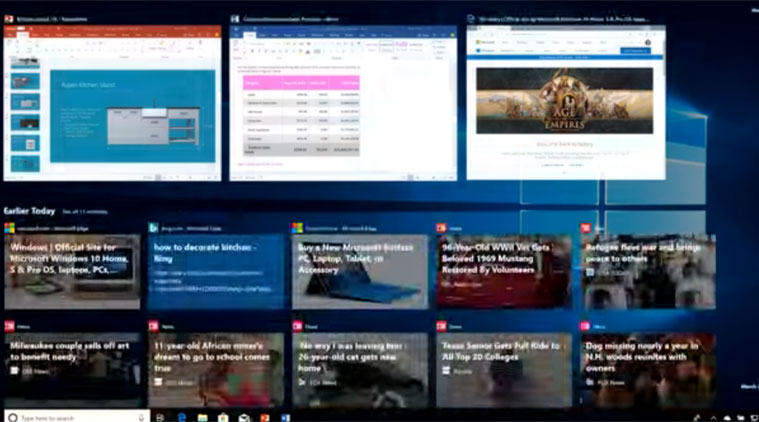Open the Windows Official Site activity card
Image resolution: width=759 pixels, height=422 pixels.
[x=72, y=272]
